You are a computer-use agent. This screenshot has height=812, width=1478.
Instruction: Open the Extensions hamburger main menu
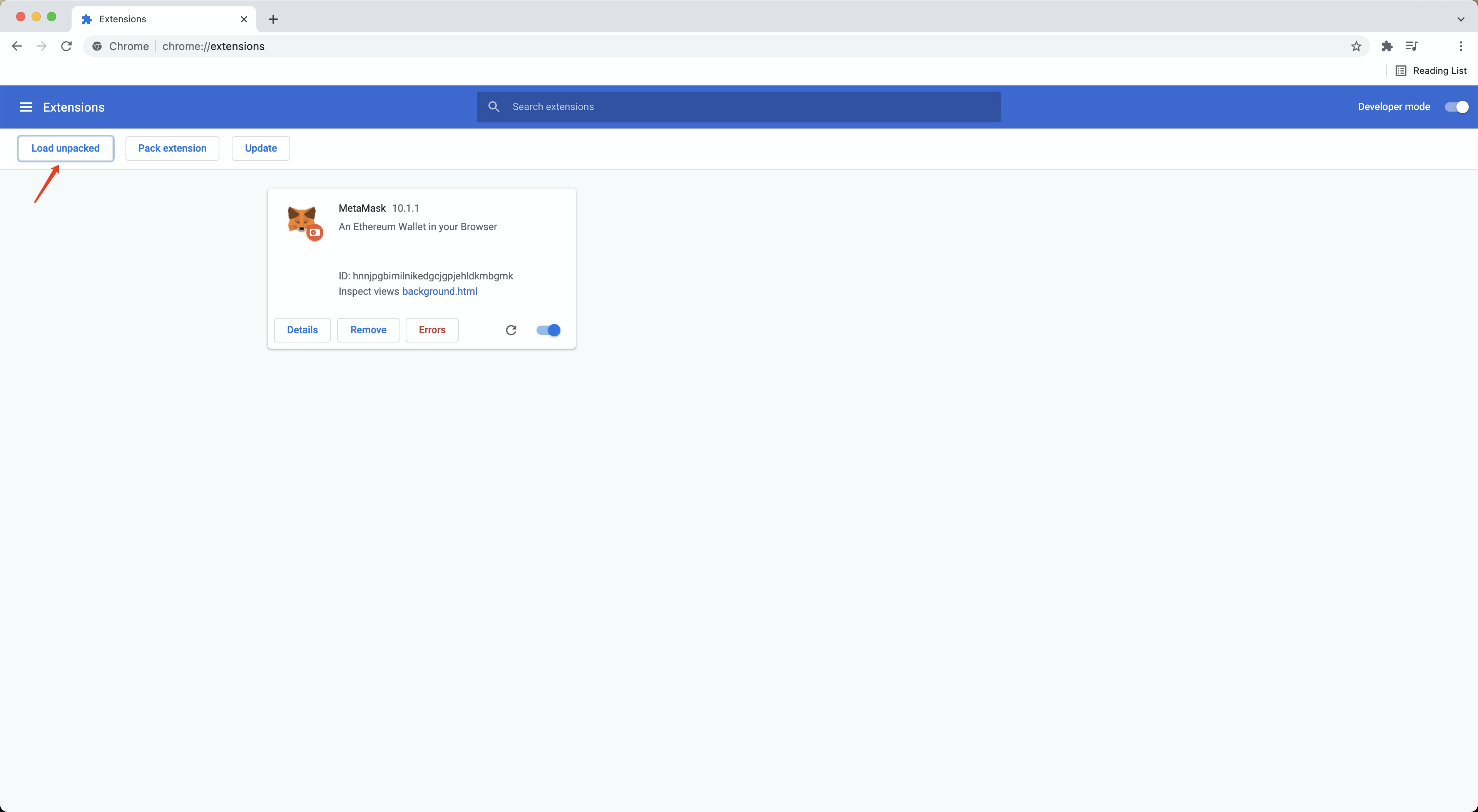pos(26,107)
